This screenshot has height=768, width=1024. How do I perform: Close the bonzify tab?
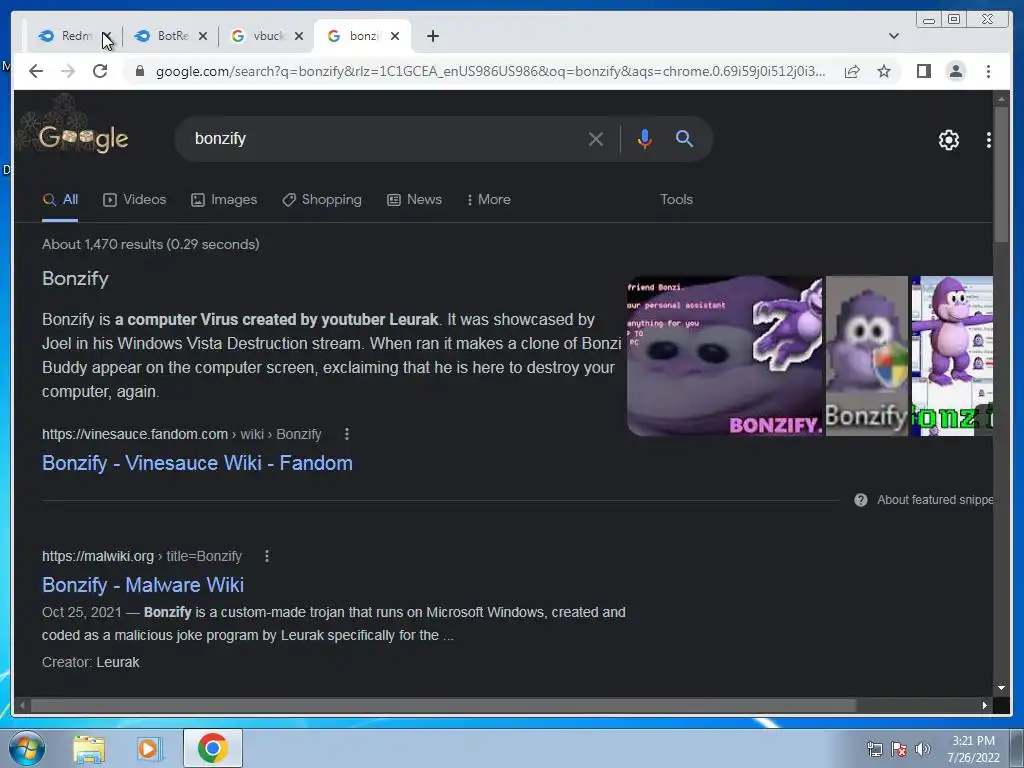click(394, 36)
